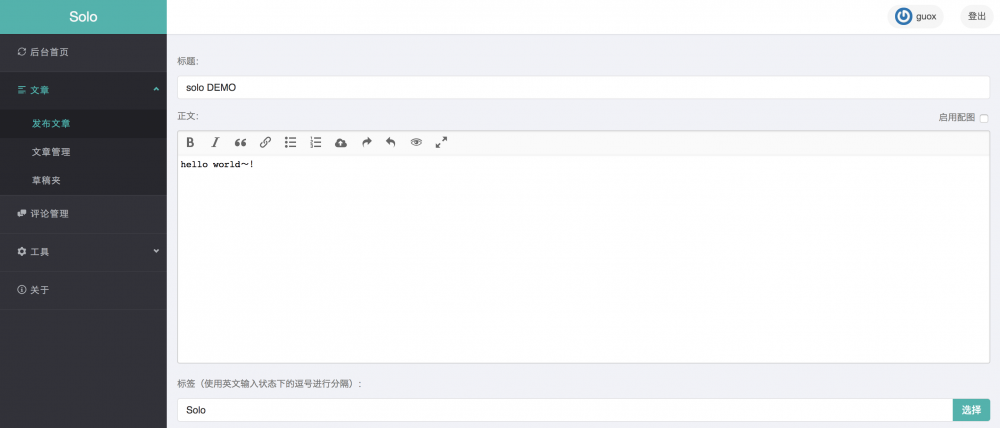1000x428 pixels.
Task: Click the guox user avatar icon
Action: point(903,17)
